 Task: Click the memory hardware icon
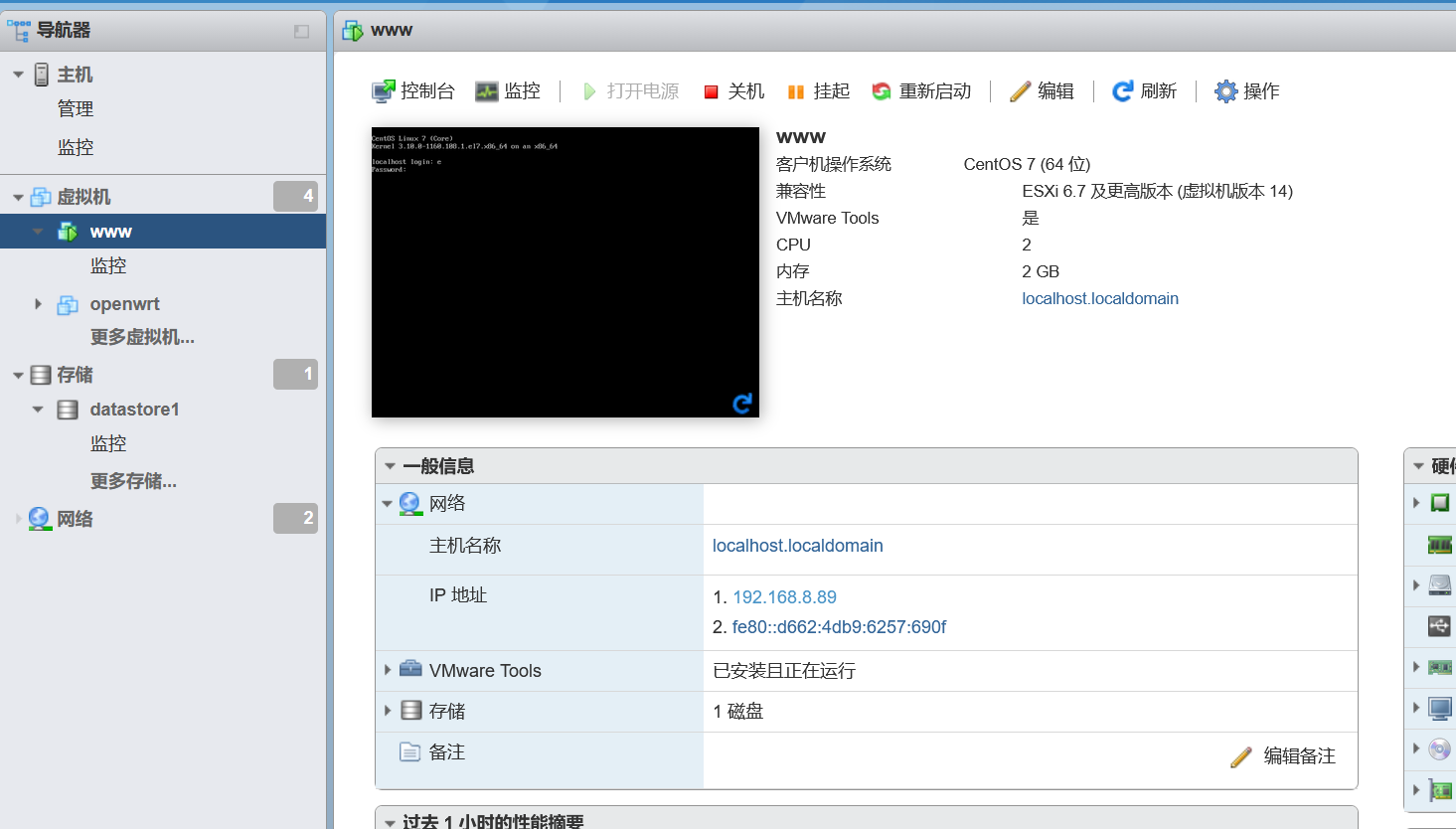(x=1439, y=544)
